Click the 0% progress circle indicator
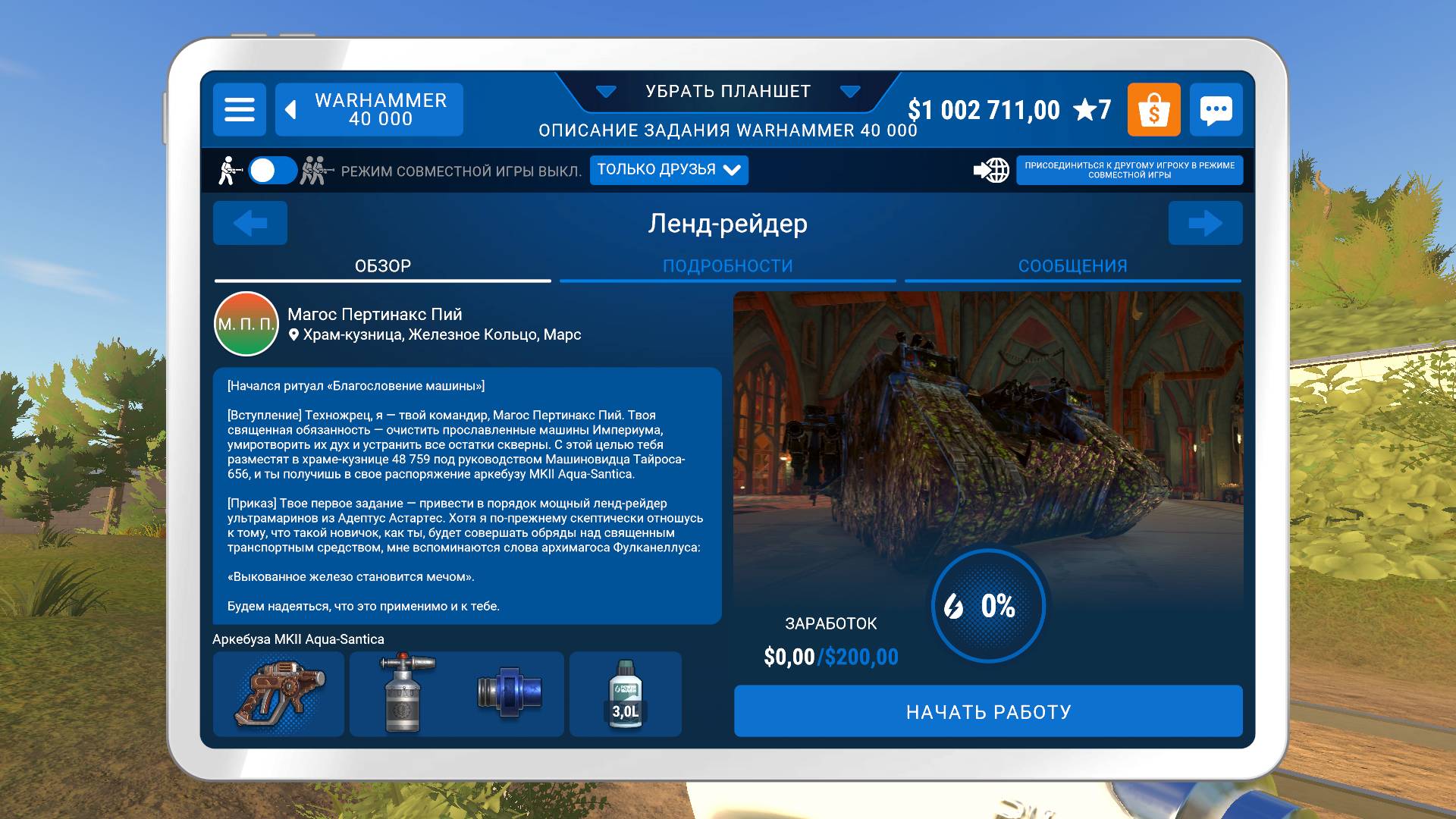Screen dimensions: 1456x819 (x=988, y=606)
